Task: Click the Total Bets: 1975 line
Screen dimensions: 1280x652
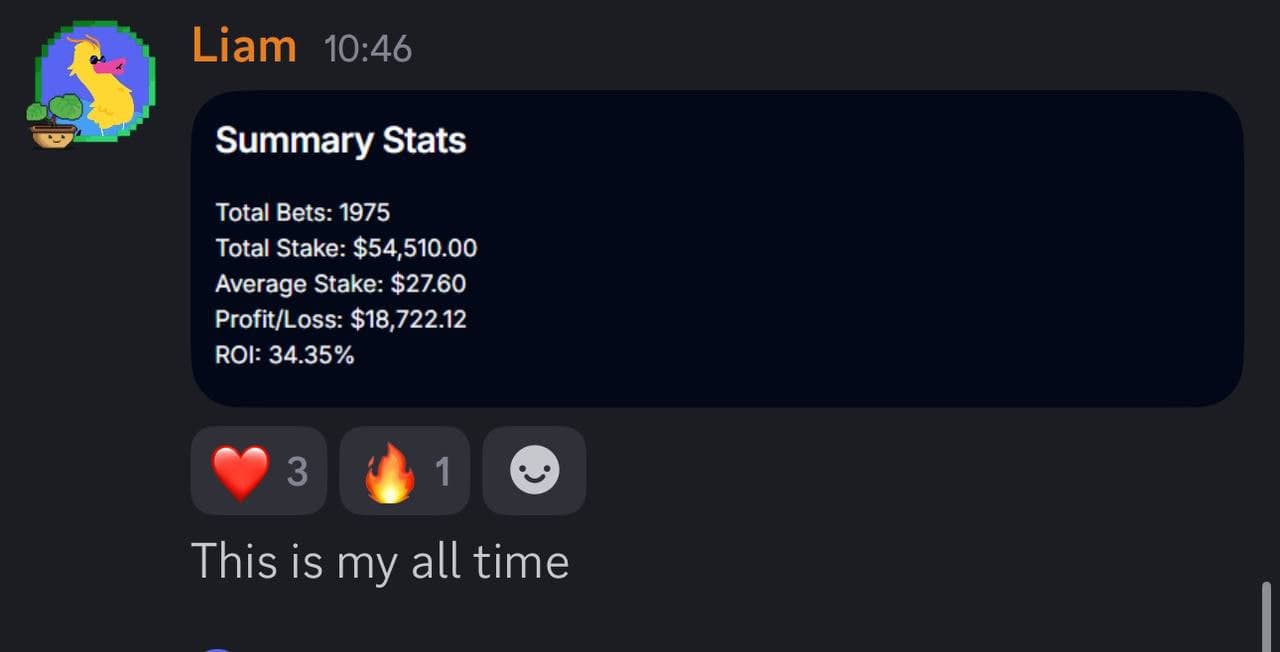Action: (x=302, y=212)
